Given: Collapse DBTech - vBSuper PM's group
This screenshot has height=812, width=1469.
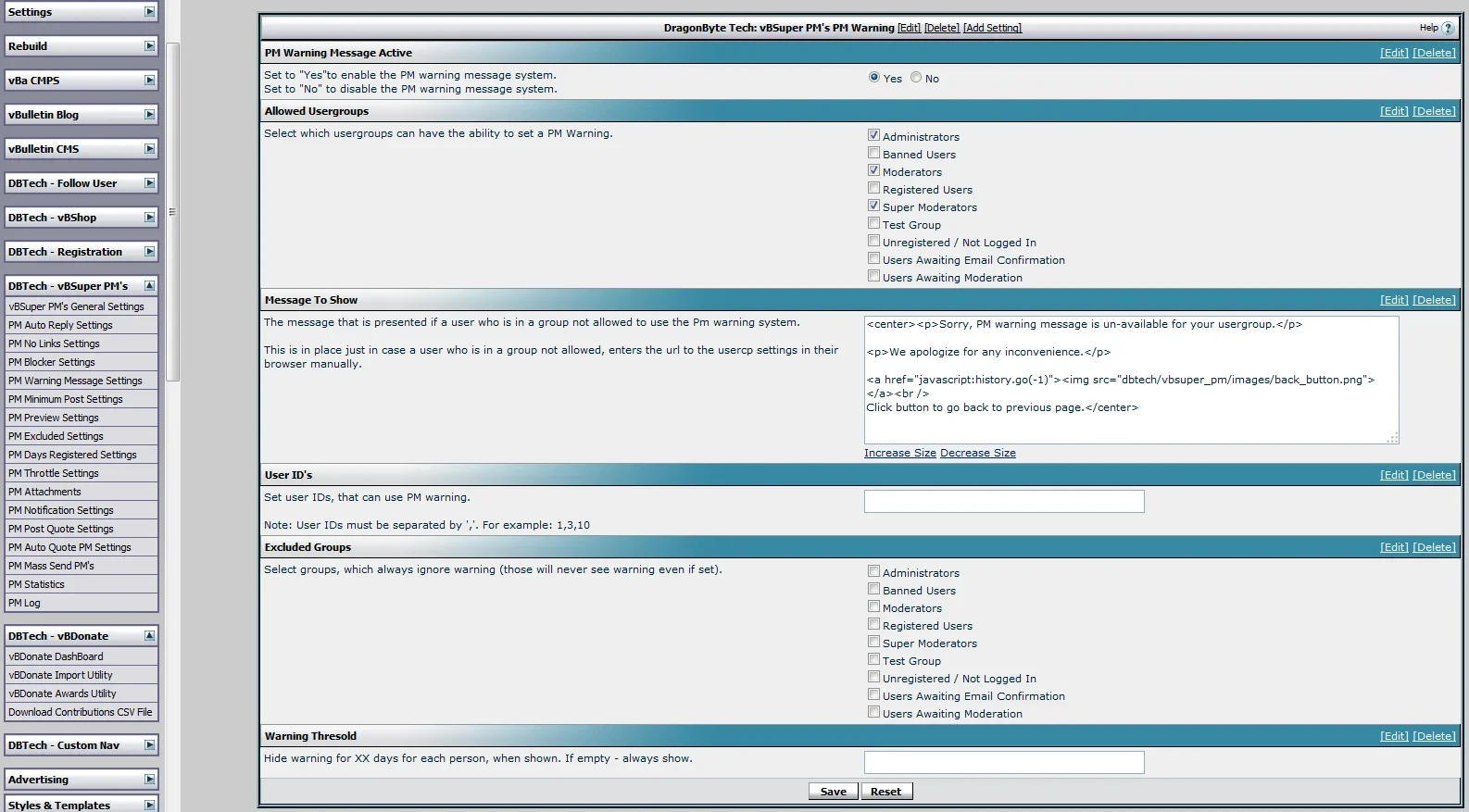Looking at the screenshot, I should pyautogui.click(x=149, y=286).
